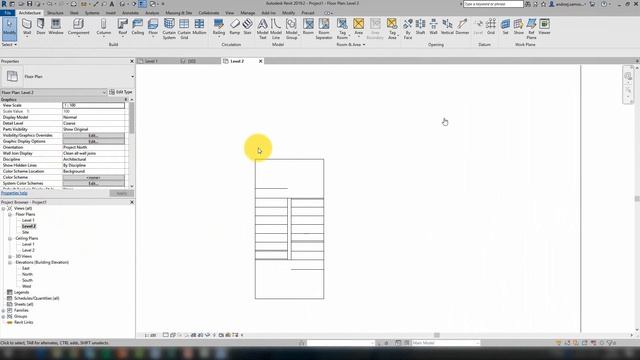Expand the Room & Area panel dropdown

351,44
